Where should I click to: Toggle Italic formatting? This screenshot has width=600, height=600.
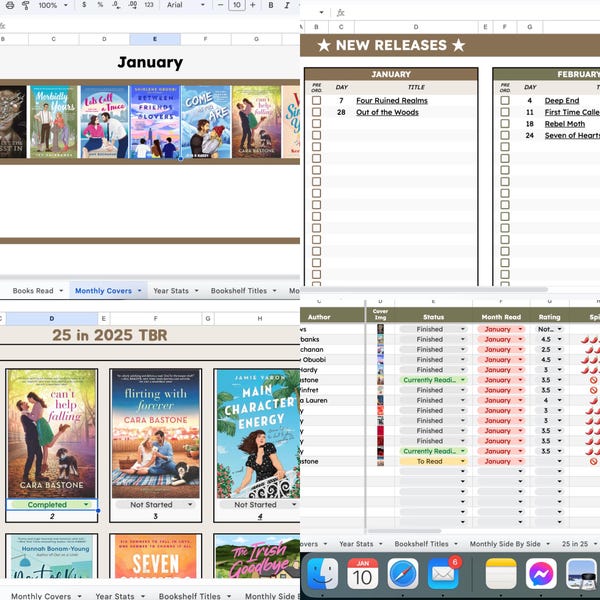[287, 5]
